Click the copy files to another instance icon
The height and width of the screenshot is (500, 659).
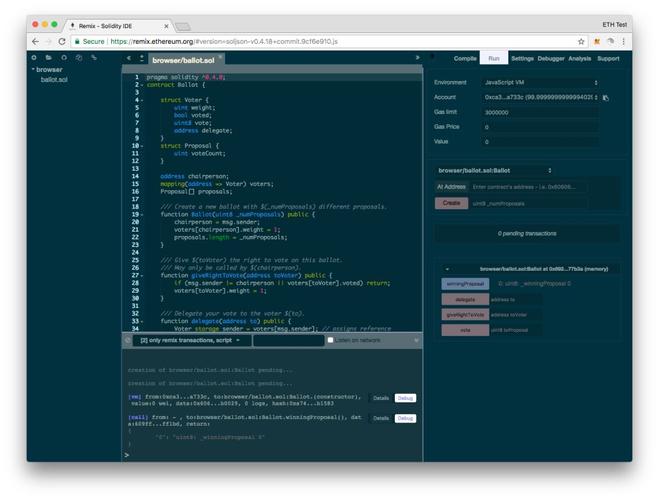pos(79,58)
